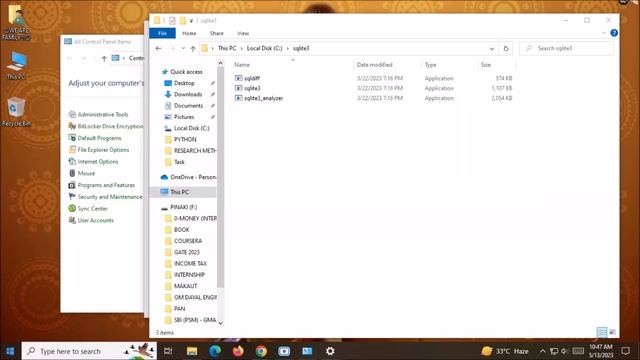Viewport: 640px width, 360px height.
Task: Open OneDrive - Personal in sidebar
Action: coord(193,177)
